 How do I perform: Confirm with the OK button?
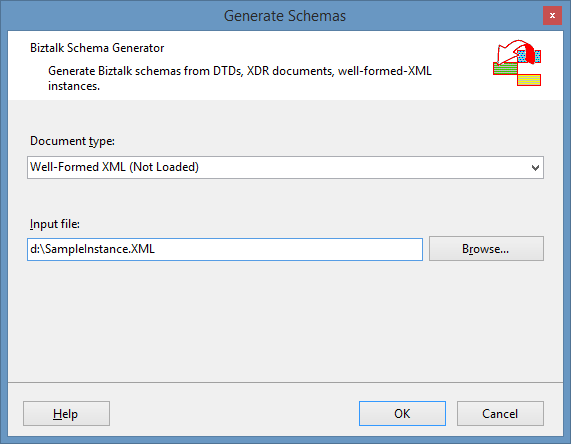click(x=402, y=413)
